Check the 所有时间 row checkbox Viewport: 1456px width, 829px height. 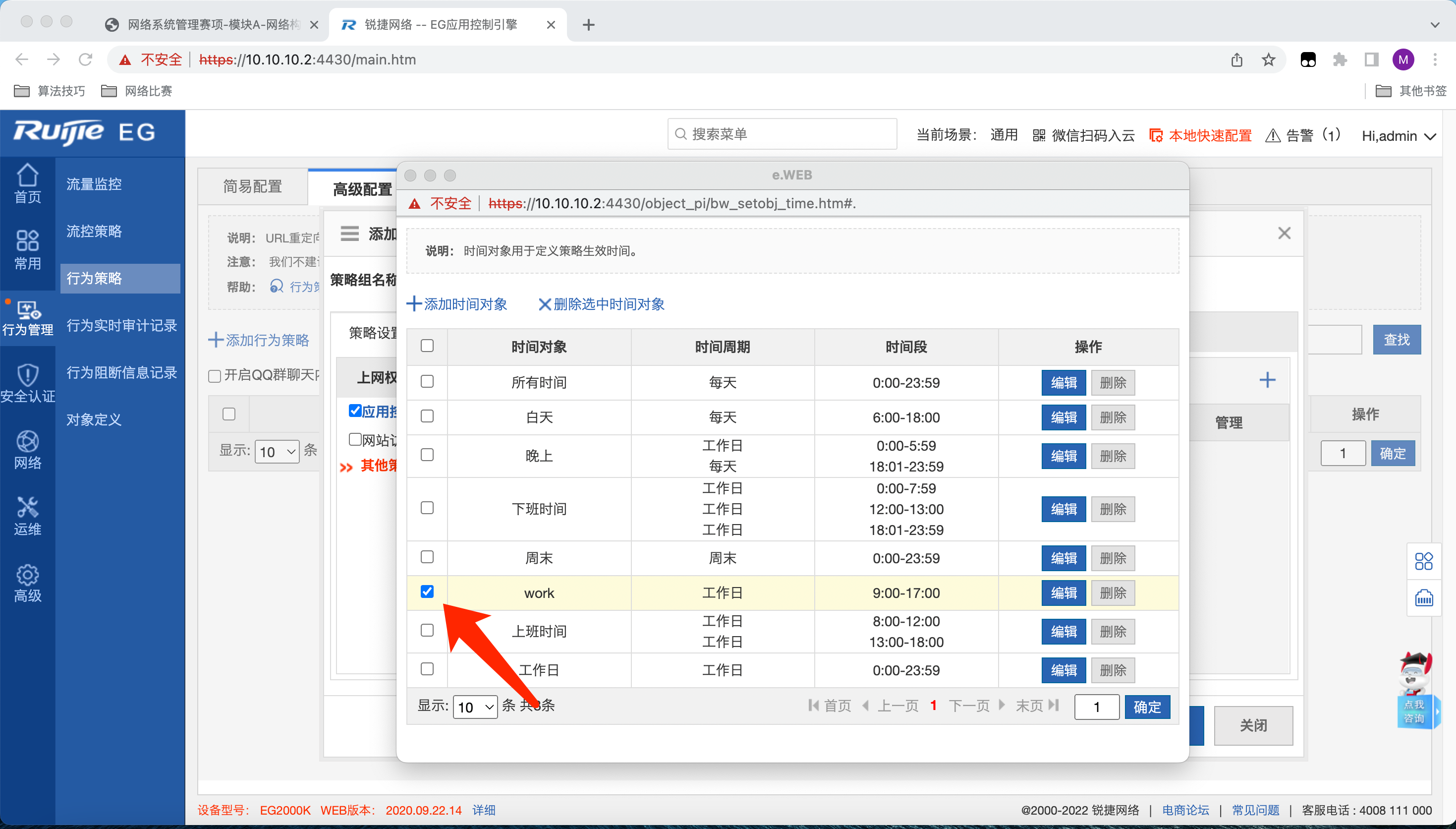(427, 381)
